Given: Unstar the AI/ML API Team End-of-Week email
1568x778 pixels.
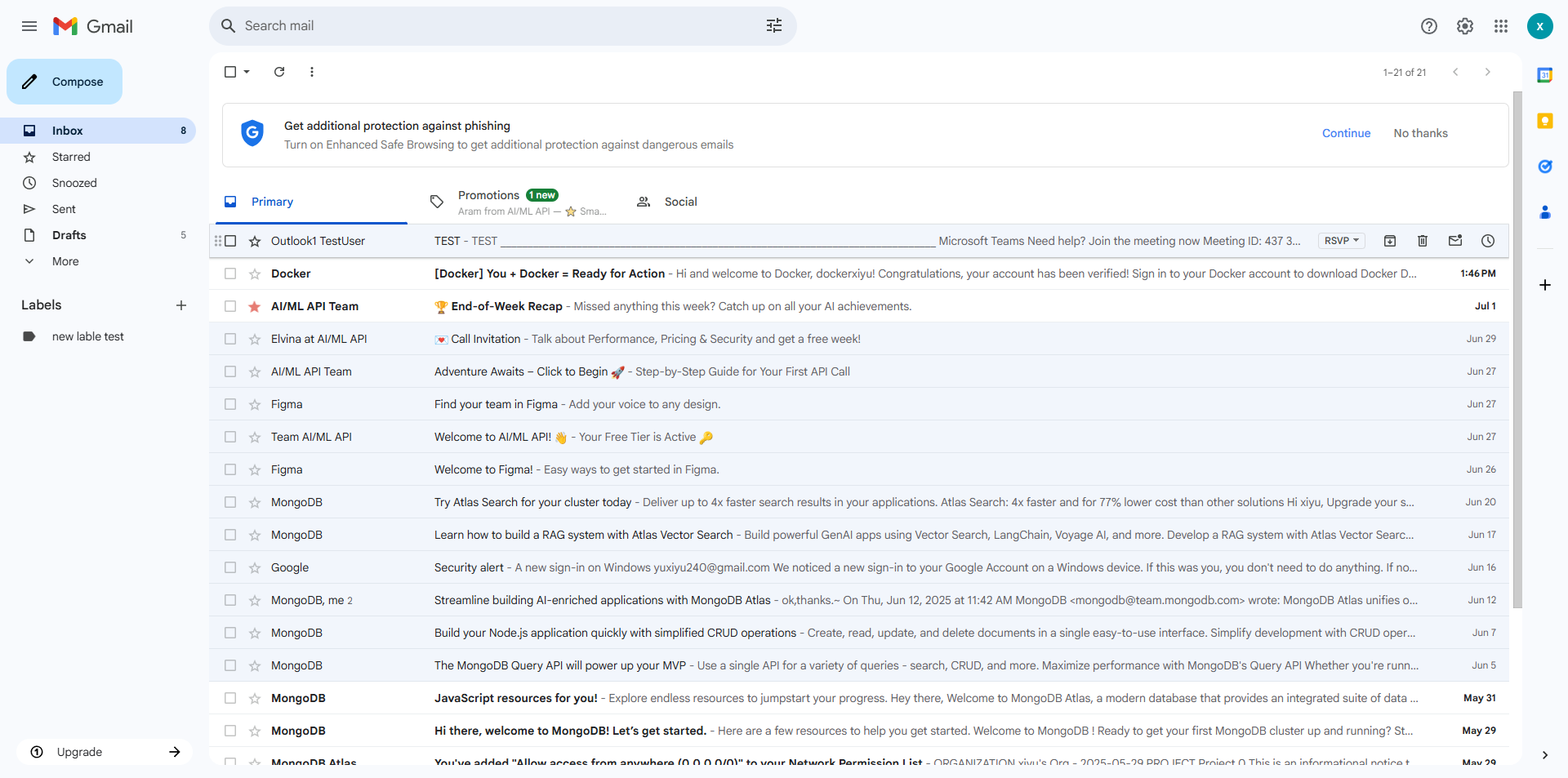Looking at the screenshot, I should tap(255, 306).
